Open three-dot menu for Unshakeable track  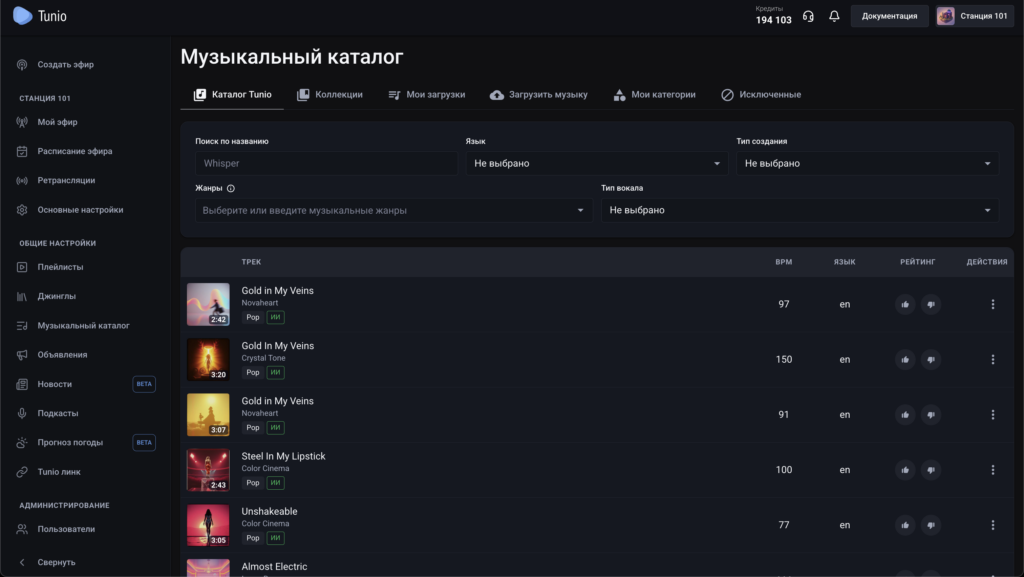(992, 525)
